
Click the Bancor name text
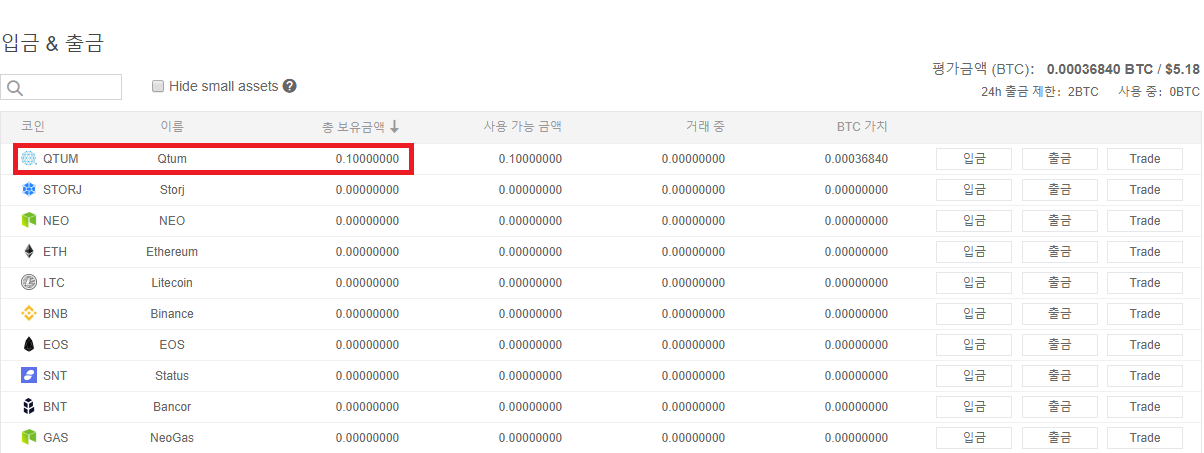[x=172, y=407]
